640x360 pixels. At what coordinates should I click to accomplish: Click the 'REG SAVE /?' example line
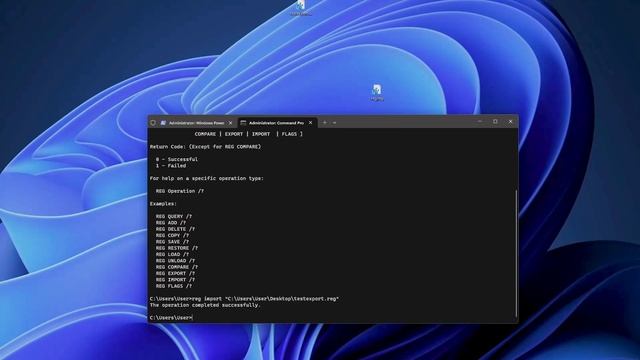click(x=172, y=242)
